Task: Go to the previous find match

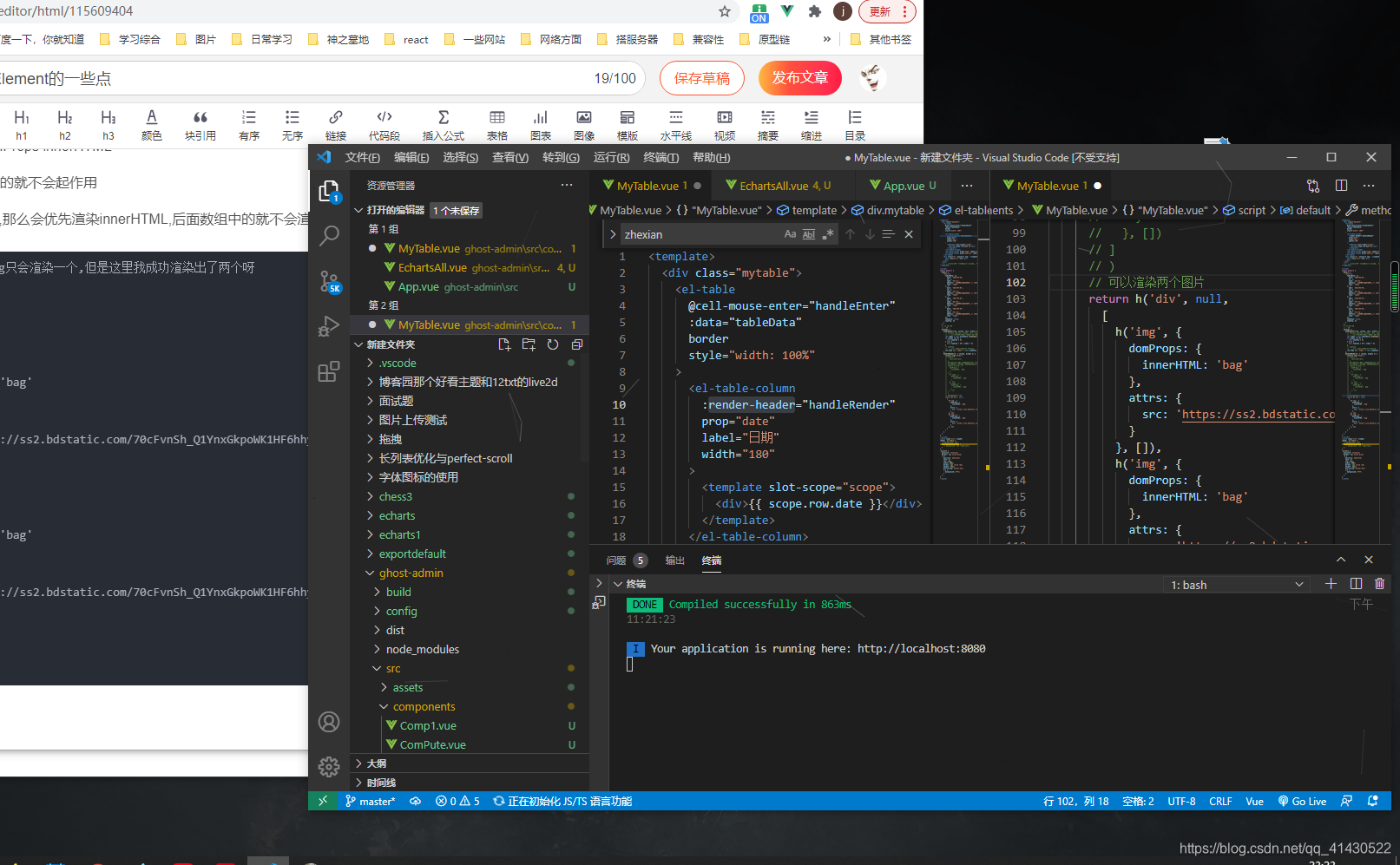Action: [x=851, y=234]
